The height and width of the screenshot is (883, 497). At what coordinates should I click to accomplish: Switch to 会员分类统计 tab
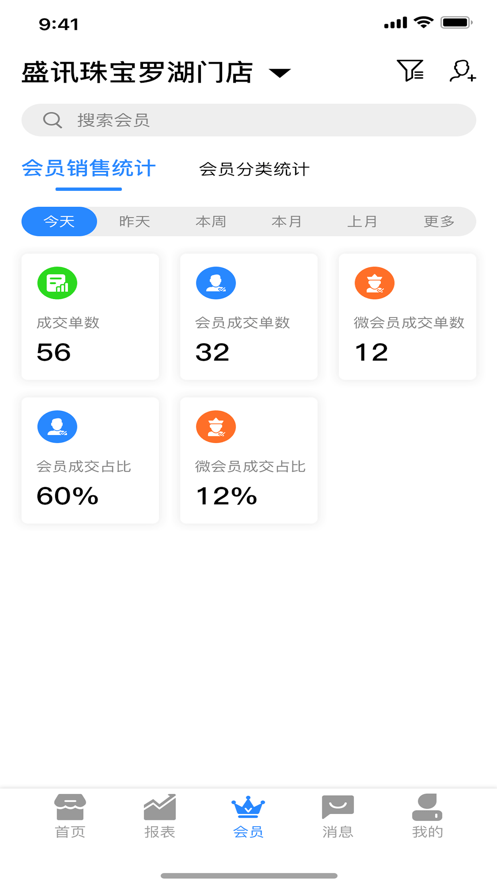tap(254, 170)
